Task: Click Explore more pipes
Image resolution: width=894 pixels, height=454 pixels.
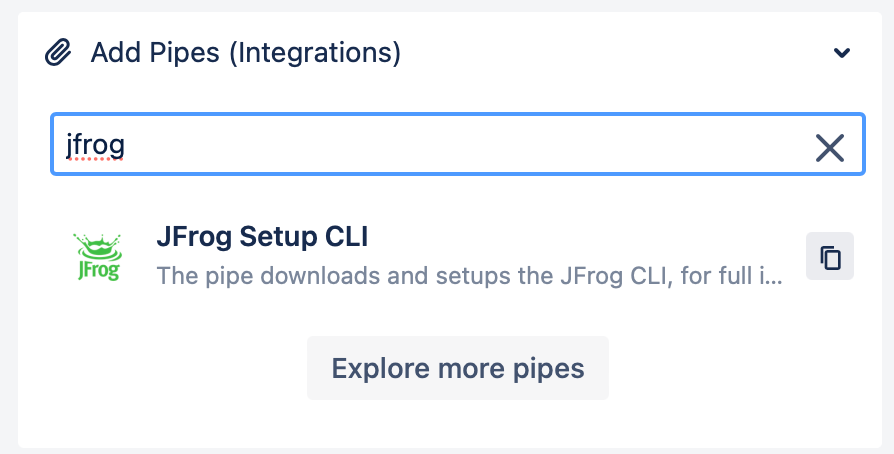Action: [458, 368]
